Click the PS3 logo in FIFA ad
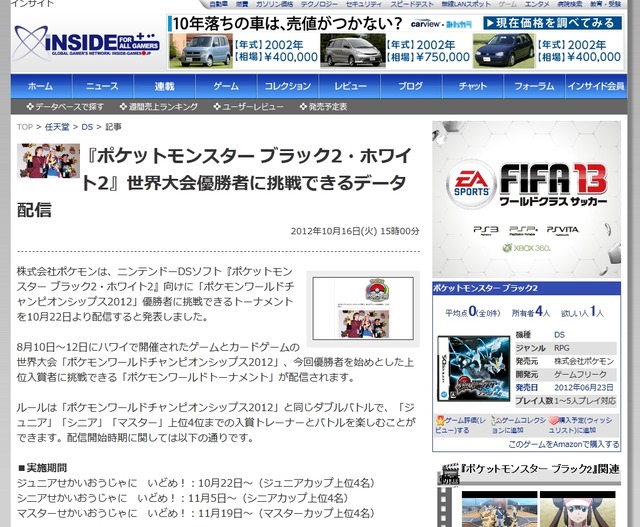 (485, 231)
